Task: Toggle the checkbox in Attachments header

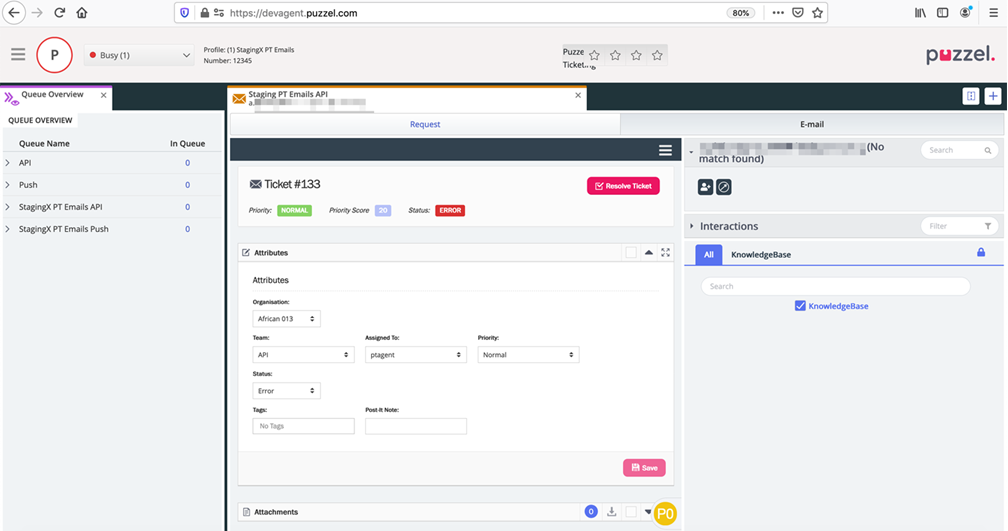Action: (631, 512)
